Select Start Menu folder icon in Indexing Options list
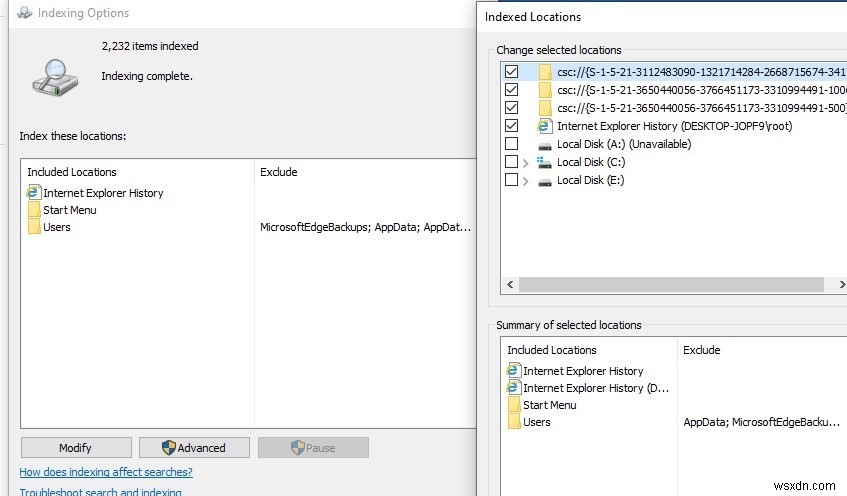Screen dimensions: 847x496 click(34, 210)
